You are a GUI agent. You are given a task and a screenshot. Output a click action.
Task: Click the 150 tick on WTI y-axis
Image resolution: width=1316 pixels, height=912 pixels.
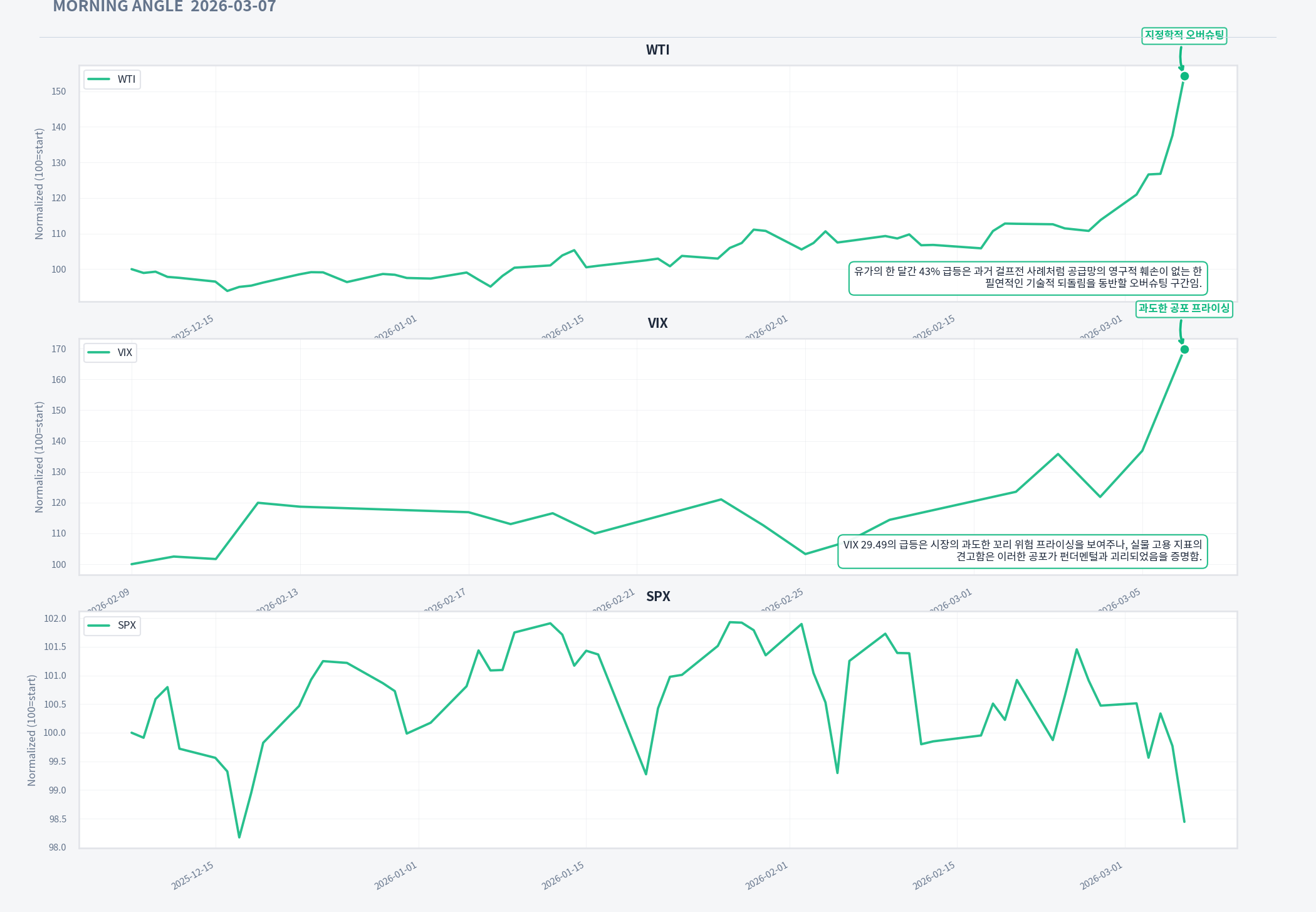tap(58, 92)
